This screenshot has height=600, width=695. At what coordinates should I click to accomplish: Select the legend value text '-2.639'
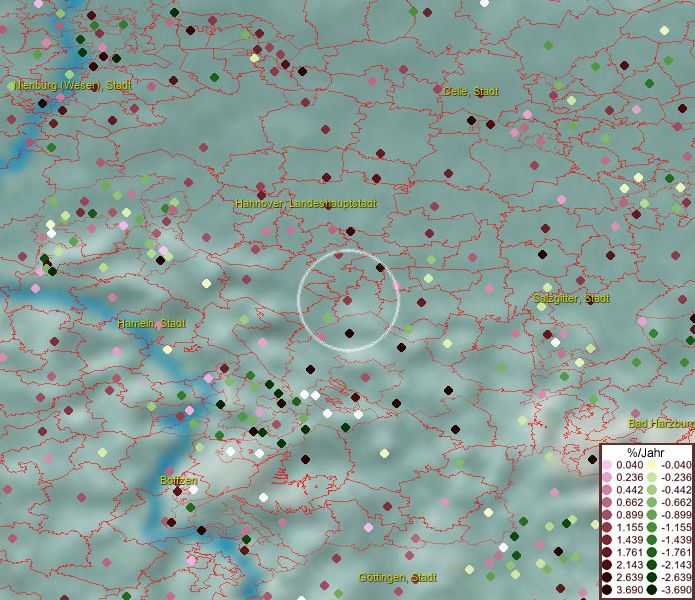[x=676, y=577]
